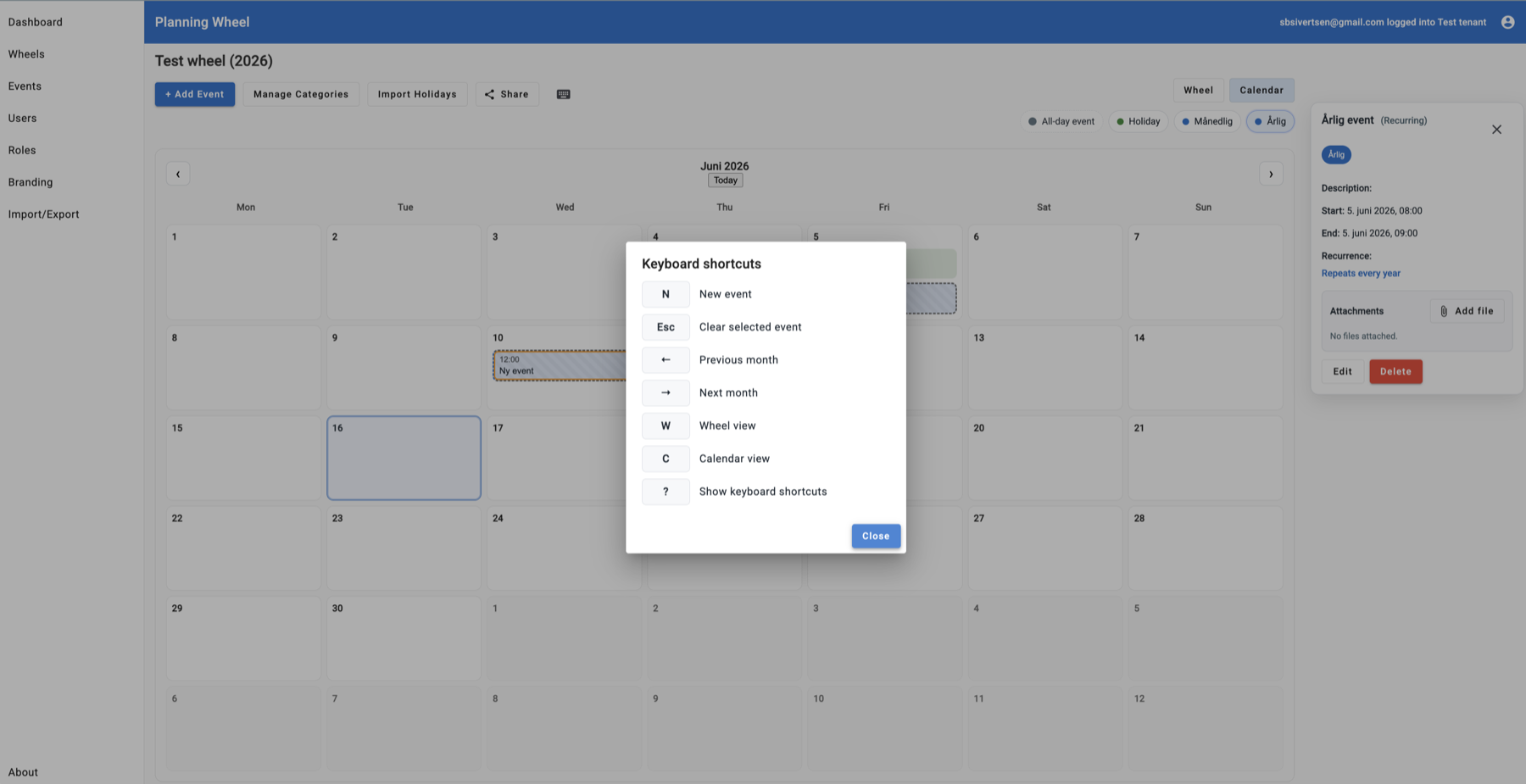Open Branding in the sidebar
The width and height of the screenshot is (1526, 784).
pos(31,182)
